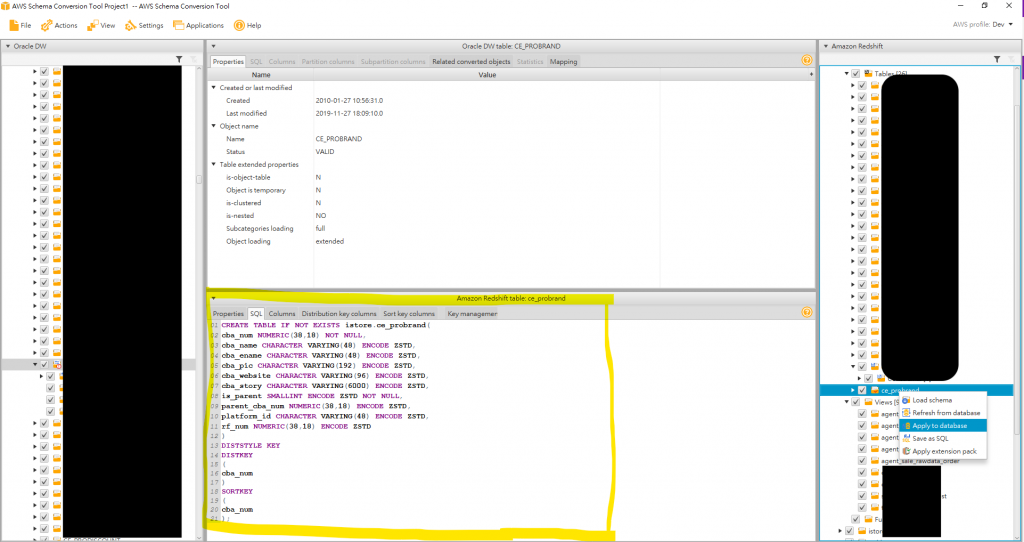Collapse 'Object name' property group
Viewport: 1024px width, 542px height.
214,126
